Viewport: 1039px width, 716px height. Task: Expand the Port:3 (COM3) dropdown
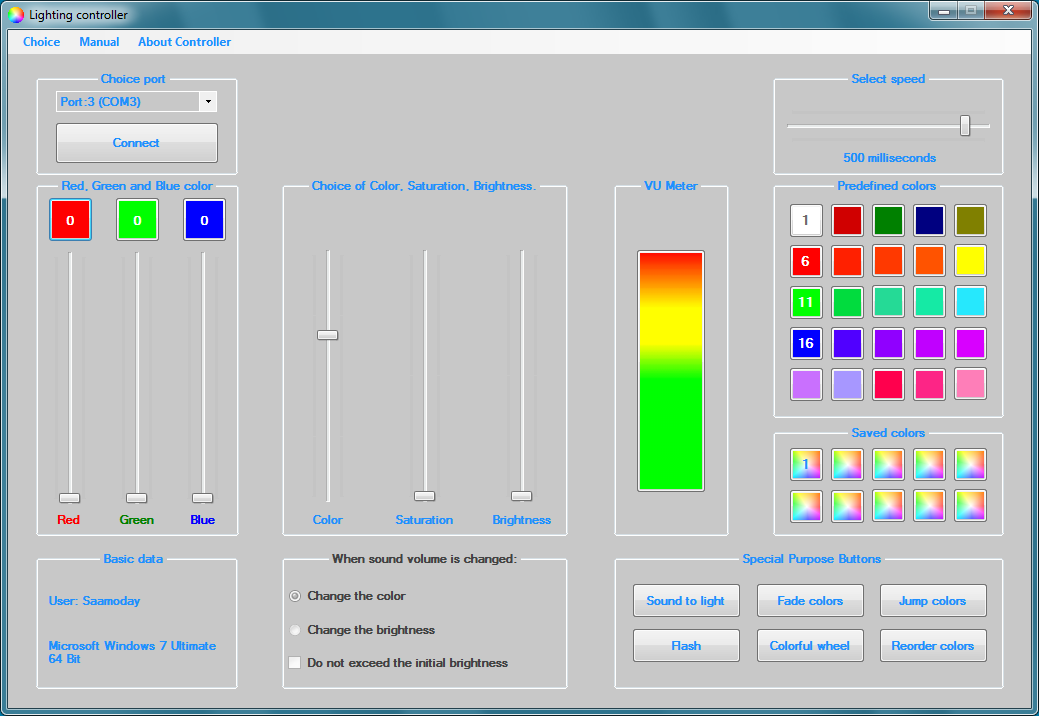tap(208, 101)
